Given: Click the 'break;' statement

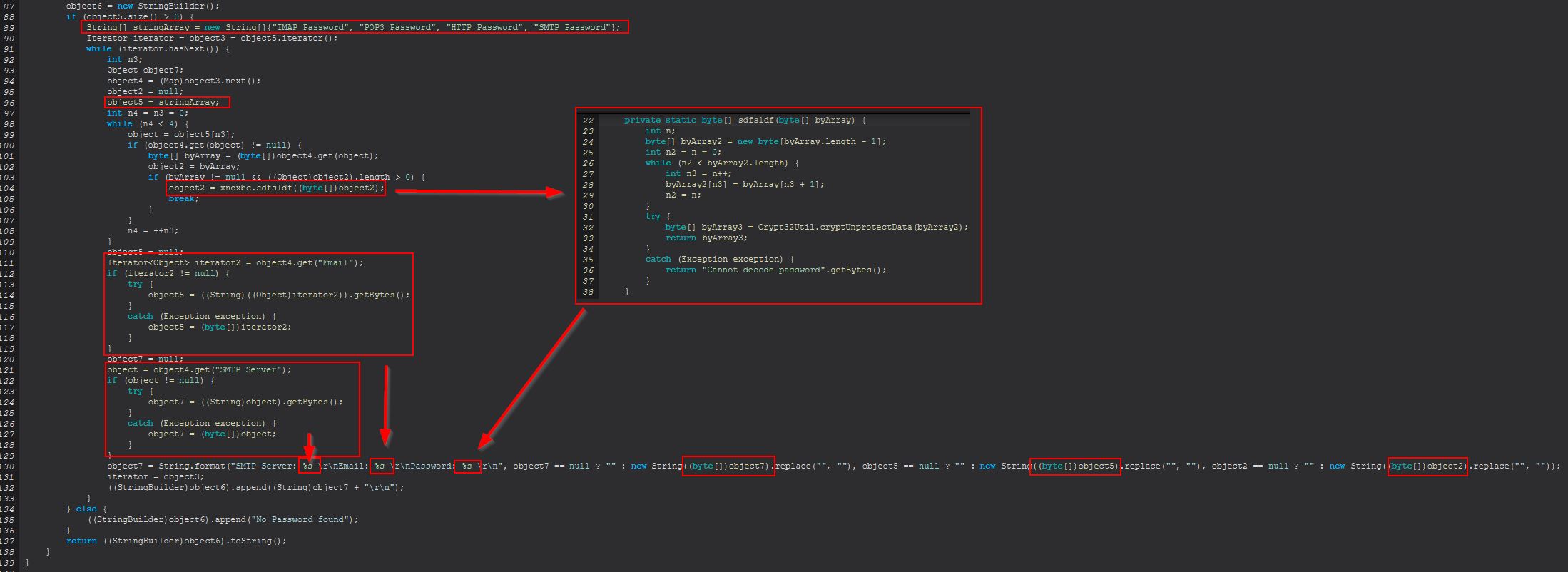Looking at the screenshot, I should [183, 198].
